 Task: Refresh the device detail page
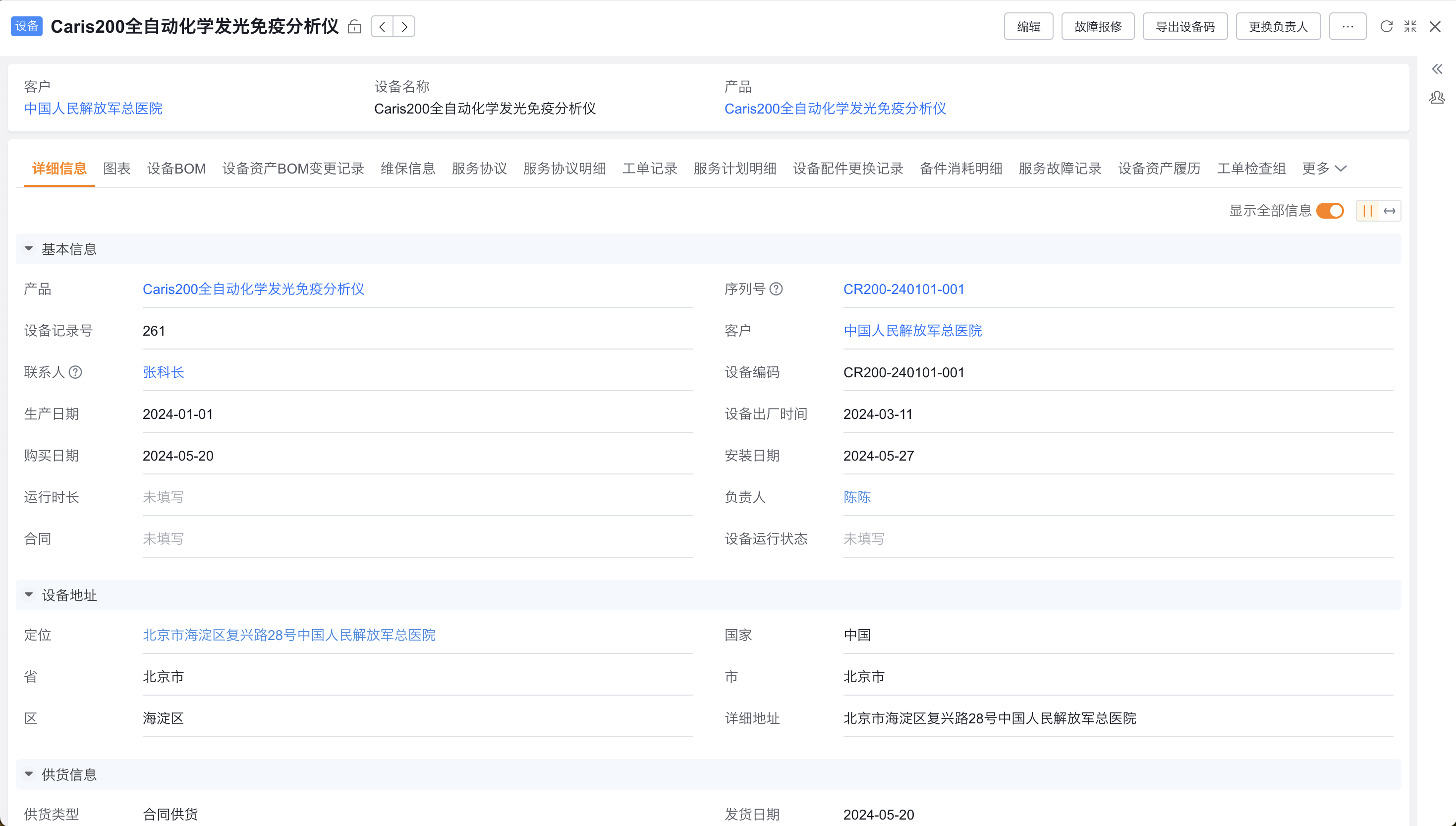click(x=1386, y=27)
